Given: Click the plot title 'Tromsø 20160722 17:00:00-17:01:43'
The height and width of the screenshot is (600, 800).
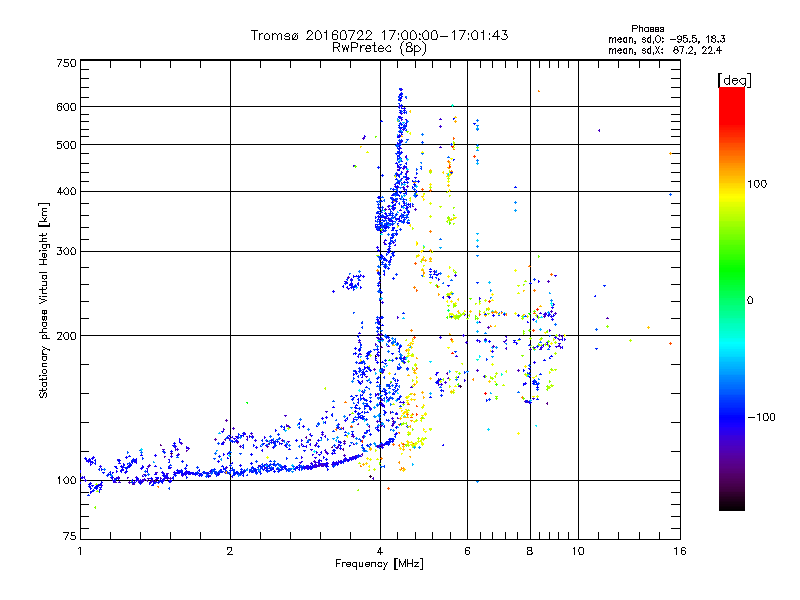Looking at the screenshot, I should pyautogui.click(x=379, y=35).
